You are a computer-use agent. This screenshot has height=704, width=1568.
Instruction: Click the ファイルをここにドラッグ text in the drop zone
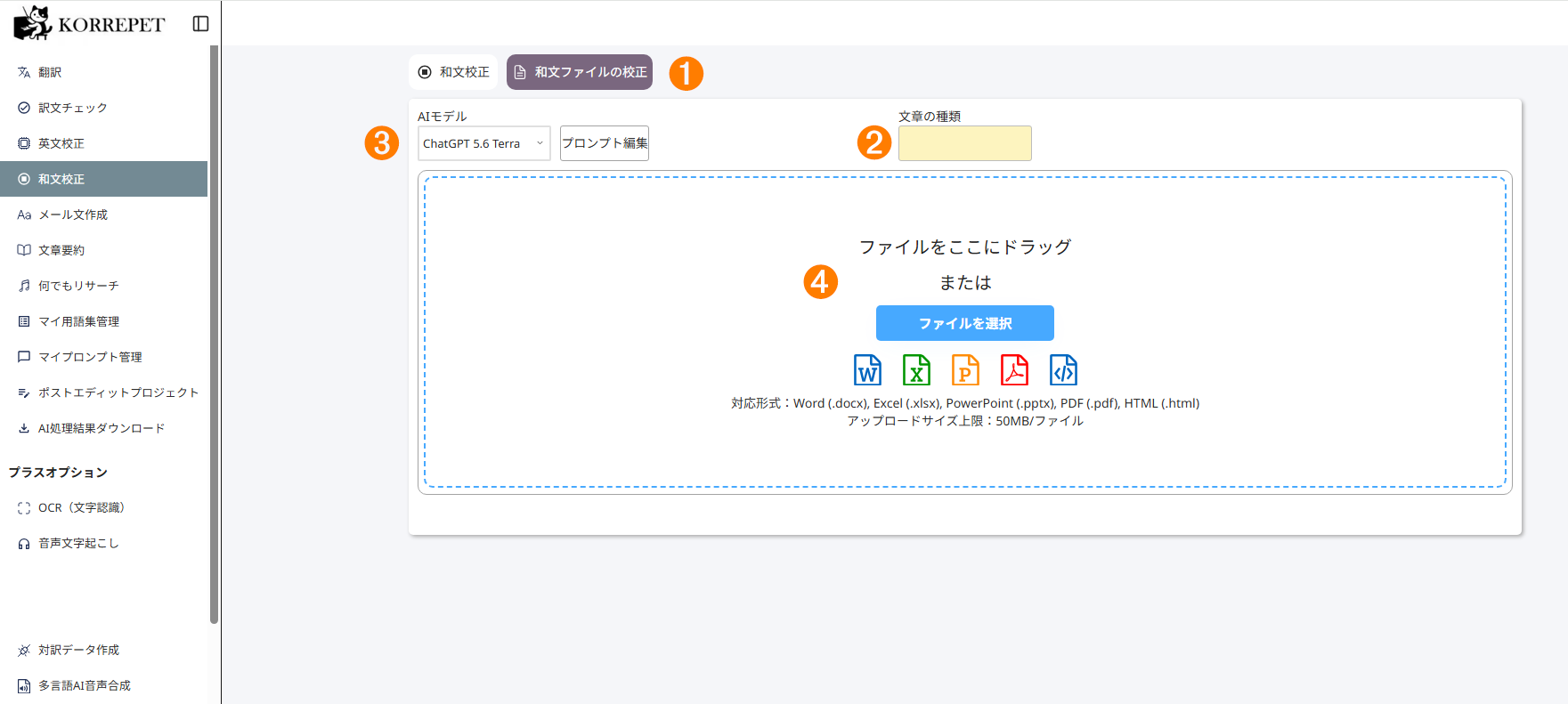[x=965, y=247]
